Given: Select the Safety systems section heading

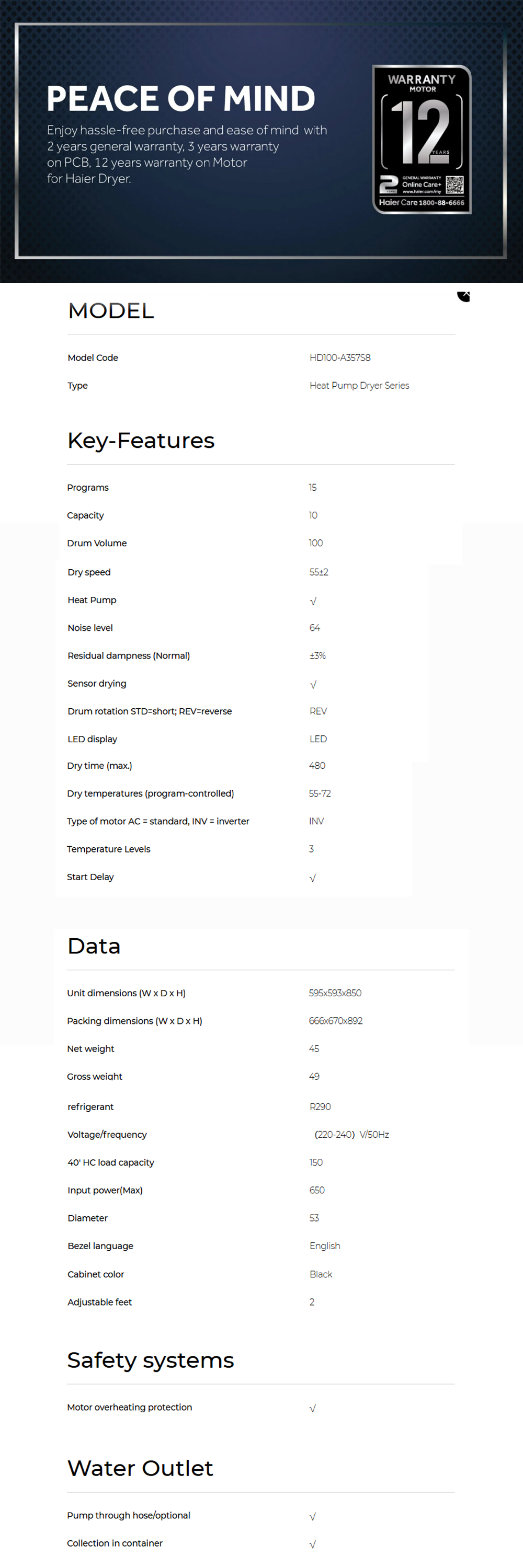Looking at the screenshot, I should [x=151, y=1361].
